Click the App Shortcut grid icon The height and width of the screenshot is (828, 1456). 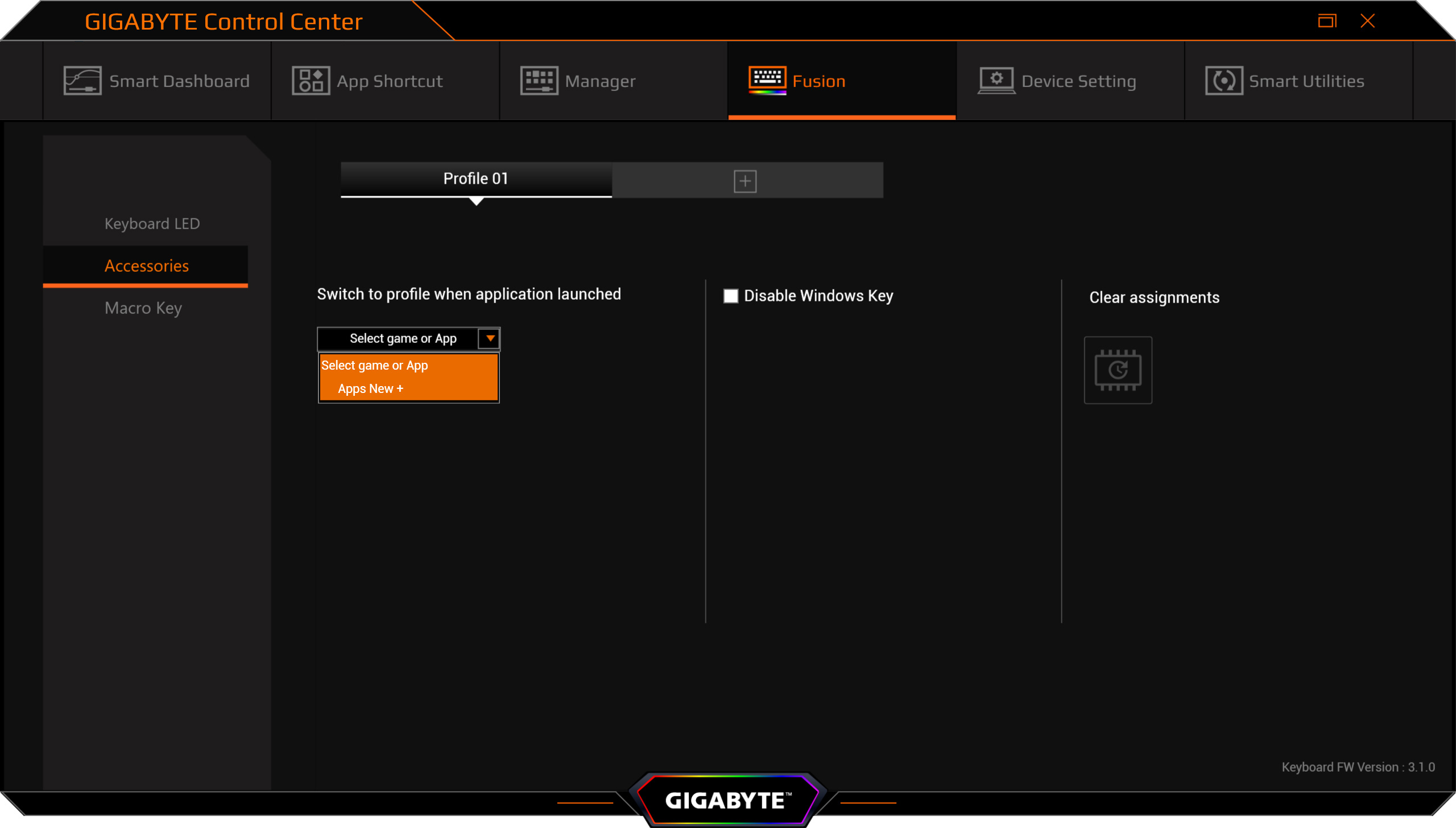[x=311, y=81]
